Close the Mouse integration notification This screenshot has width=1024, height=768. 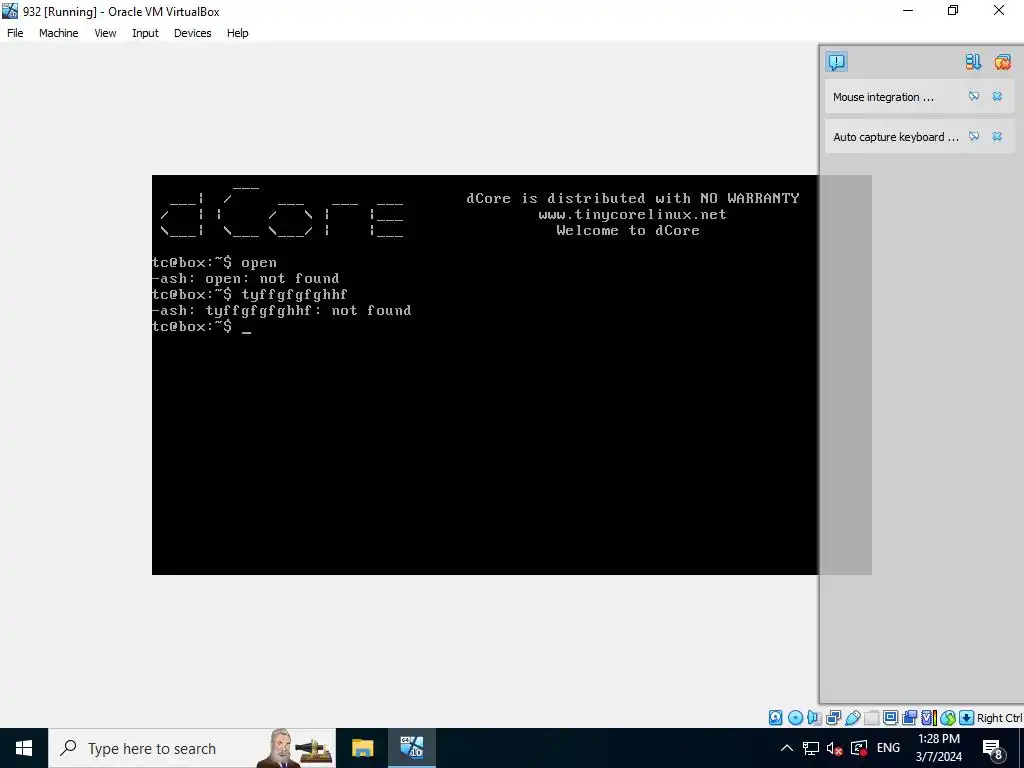(997, 97)
